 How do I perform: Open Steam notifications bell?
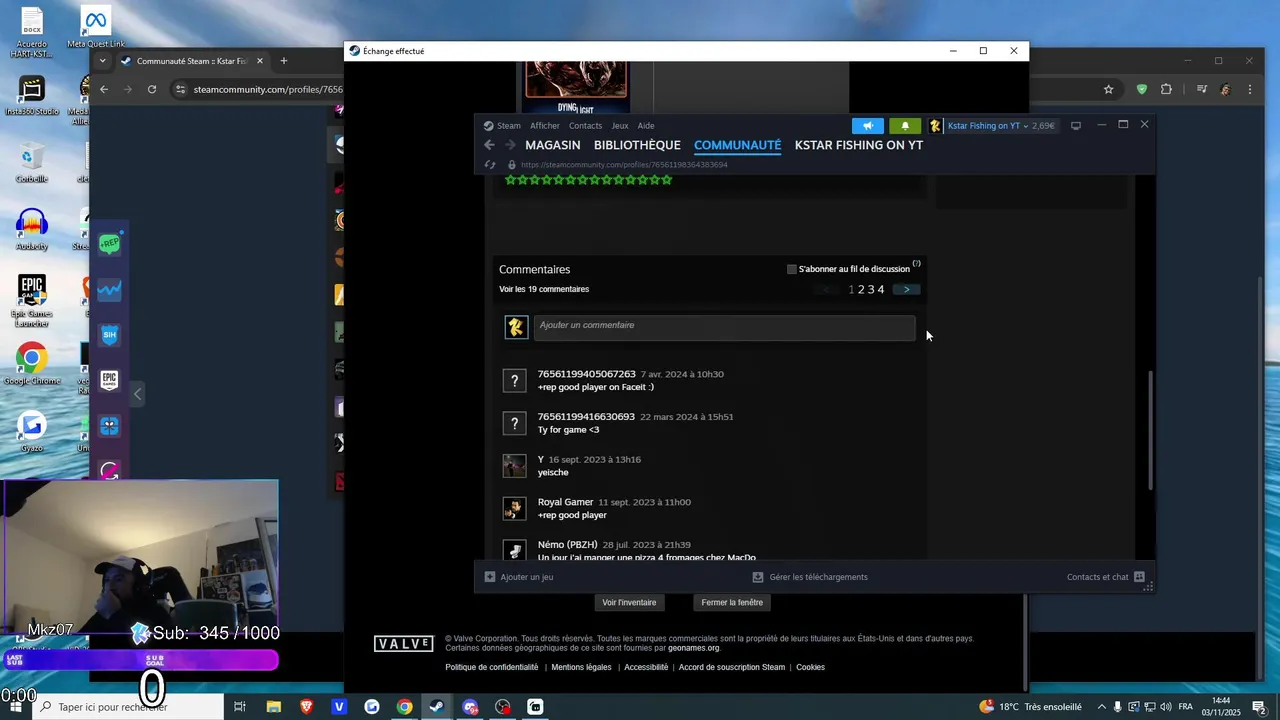905,126
